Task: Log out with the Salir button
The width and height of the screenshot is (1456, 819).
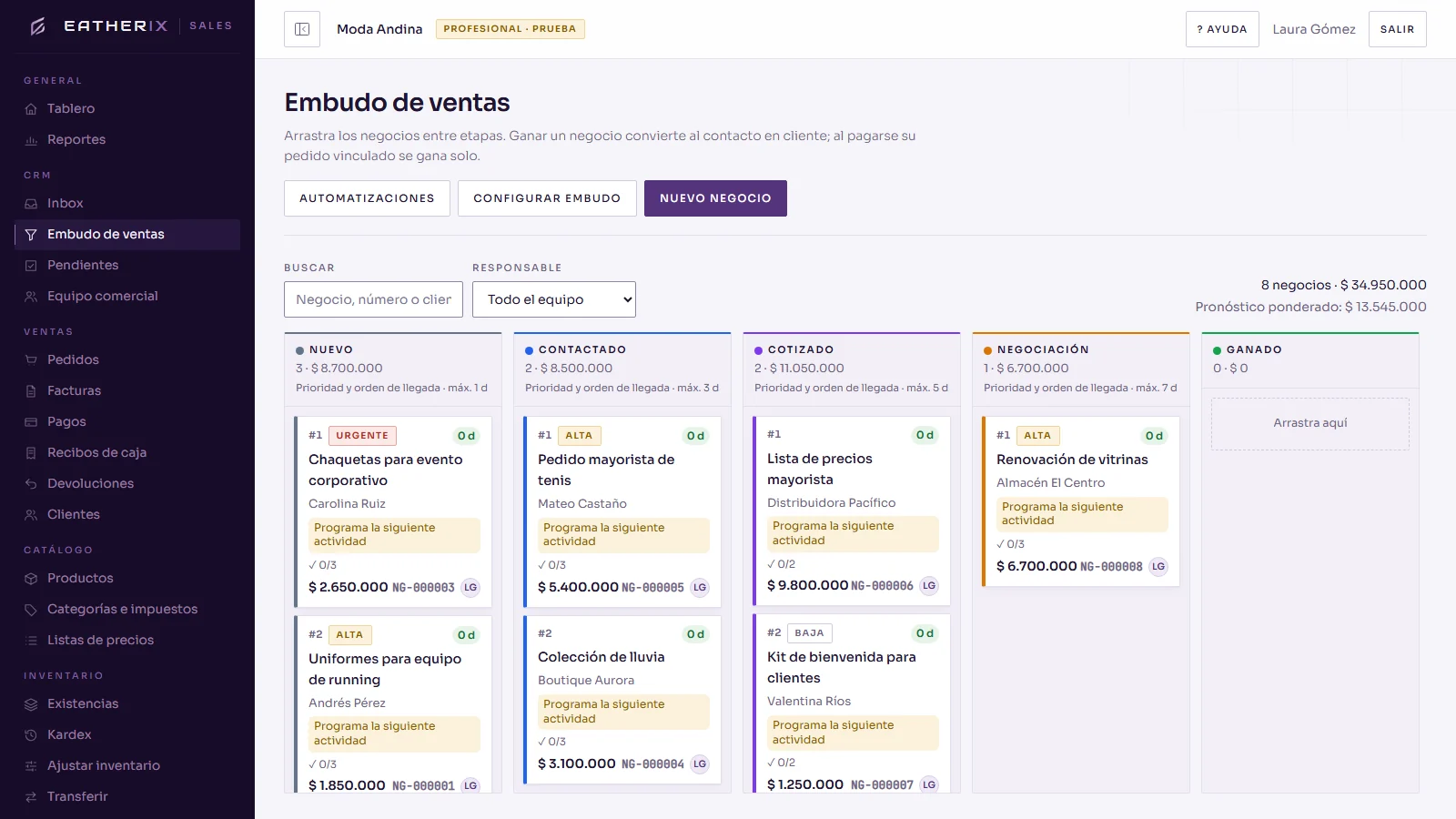Action: (1397, 29)
